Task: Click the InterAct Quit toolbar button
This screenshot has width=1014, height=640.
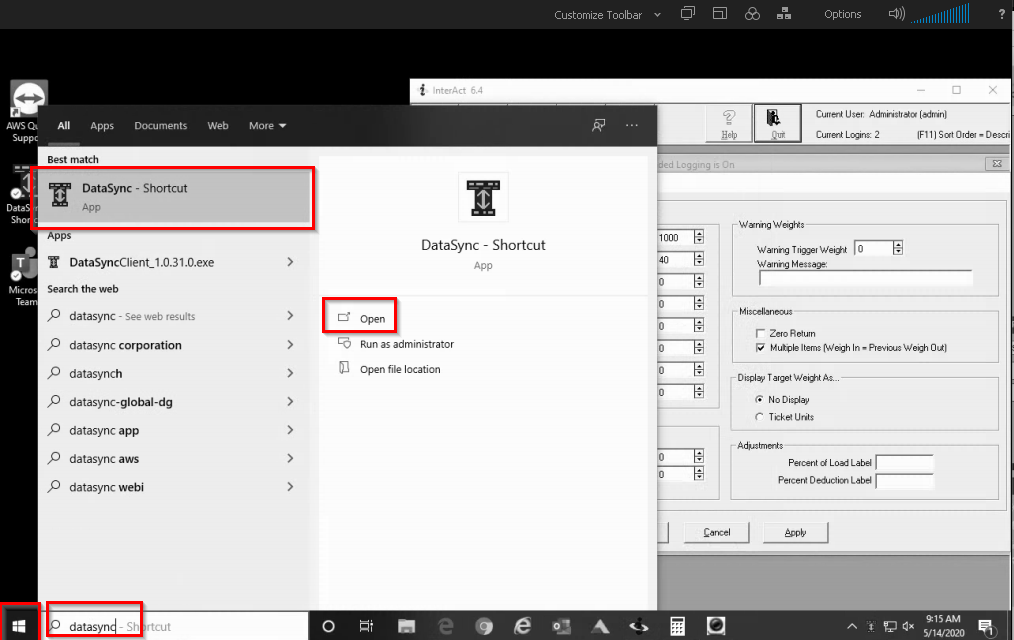Action: click(x=777, y=123)
